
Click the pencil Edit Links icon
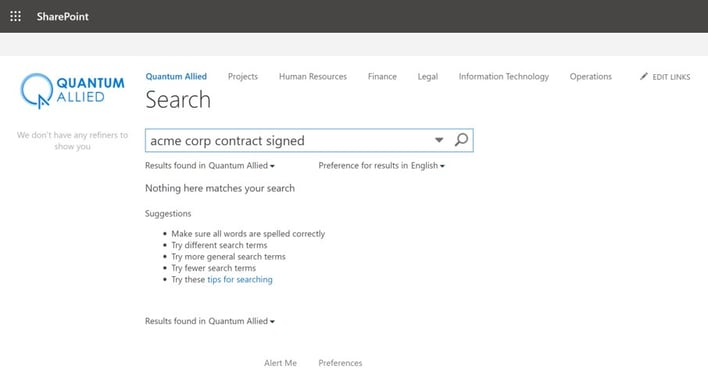pos(643,76)
